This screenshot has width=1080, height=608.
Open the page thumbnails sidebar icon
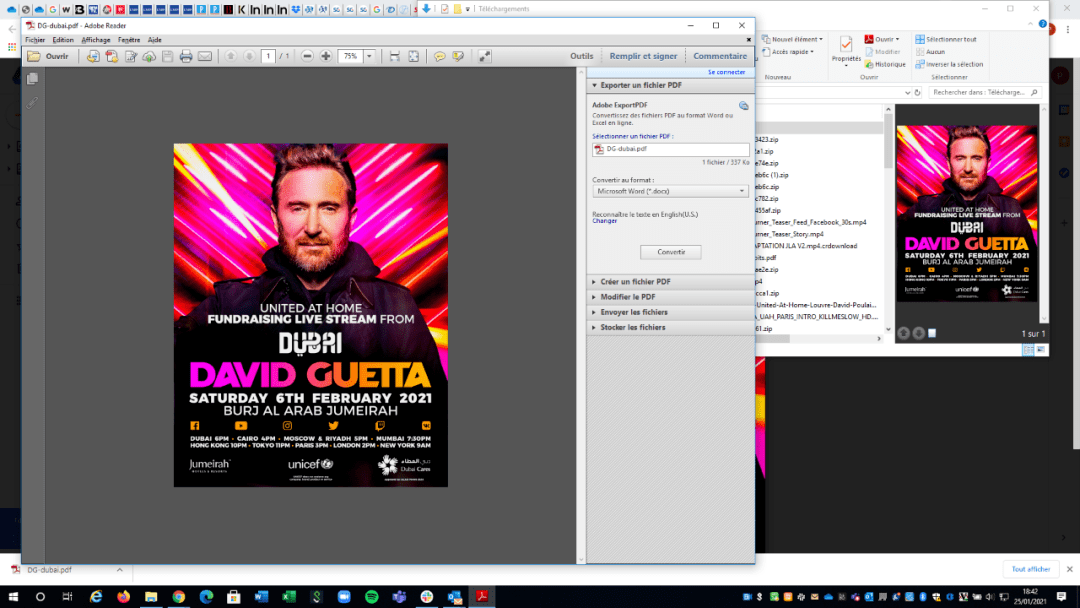pos(32,79)
